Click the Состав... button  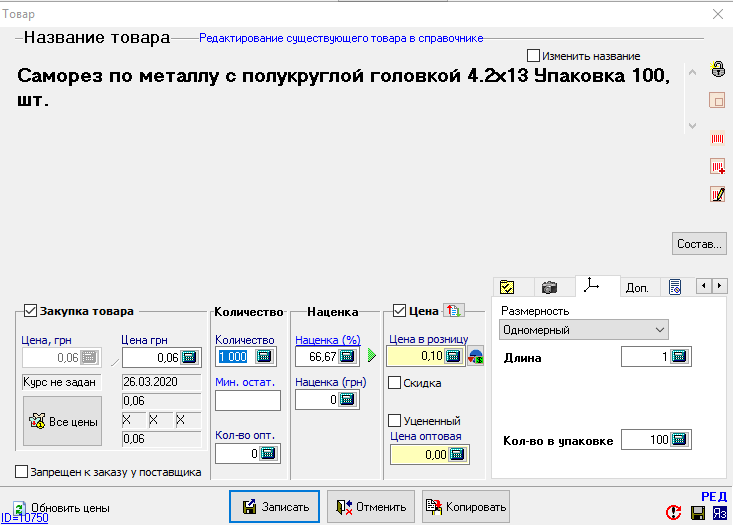pos(698,243)
